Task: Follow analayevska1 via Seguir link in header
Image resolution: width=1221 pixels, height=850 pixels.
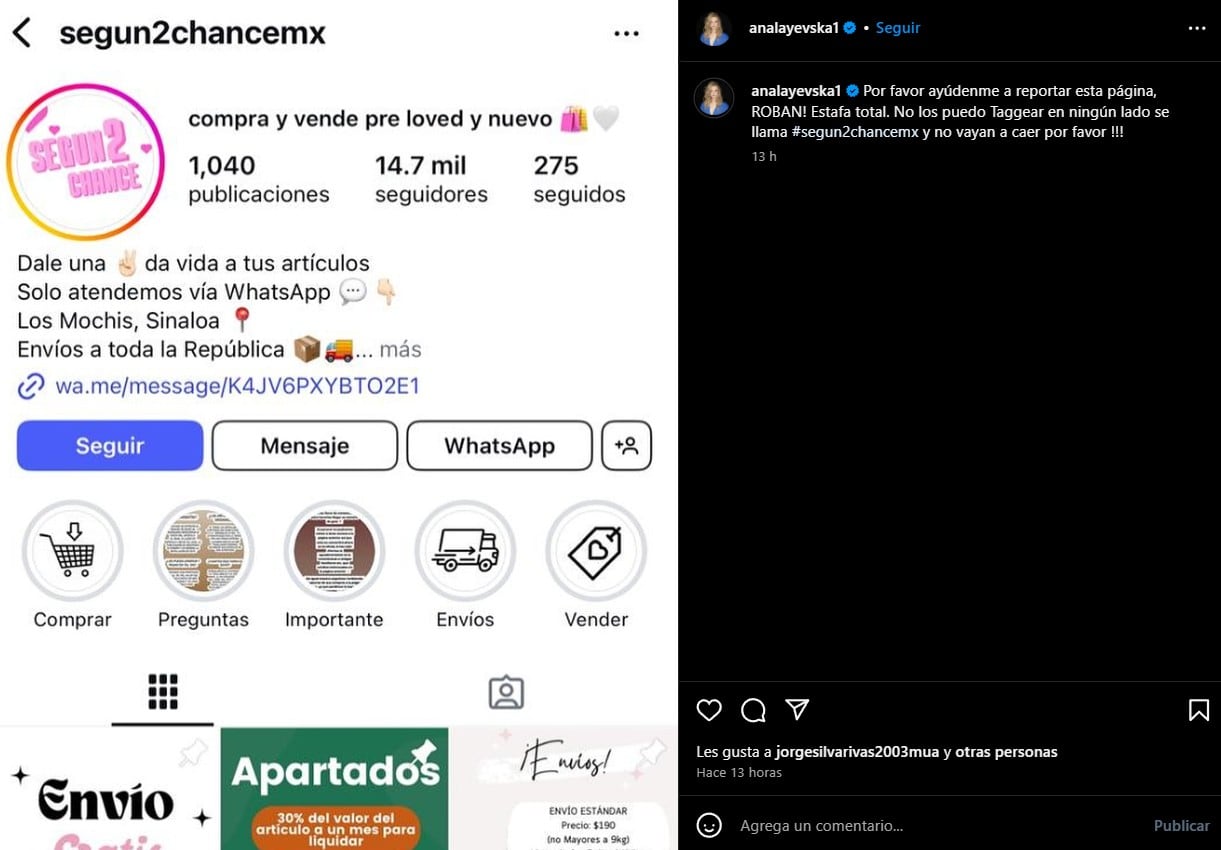Action: [x=897, y=28]
